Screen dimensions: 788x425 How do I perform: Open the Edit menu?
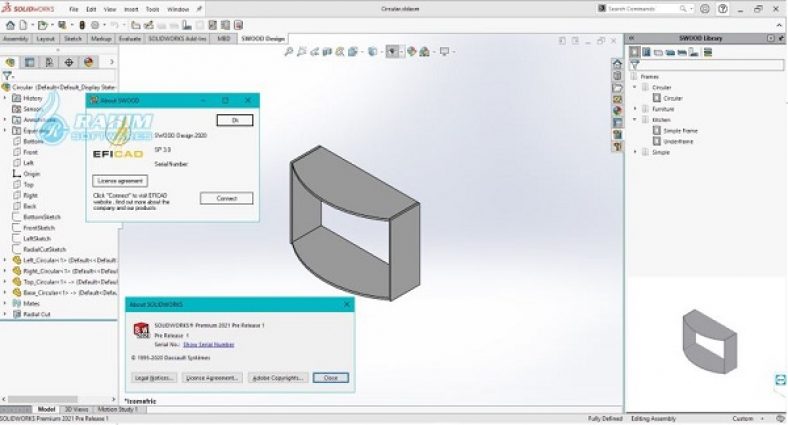coord(91,10)
